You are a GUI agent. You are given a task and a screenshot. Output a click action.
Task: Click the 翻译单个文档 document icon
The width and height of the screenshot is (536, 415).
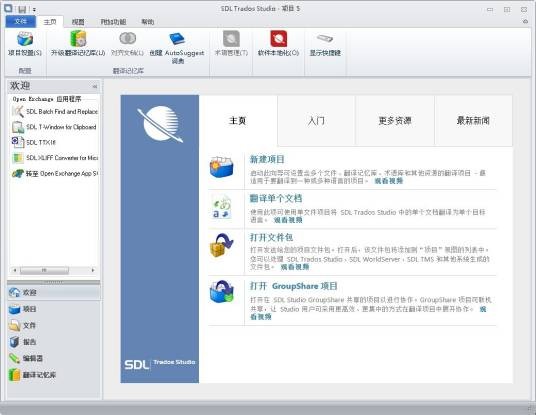(x=222, y=206)
